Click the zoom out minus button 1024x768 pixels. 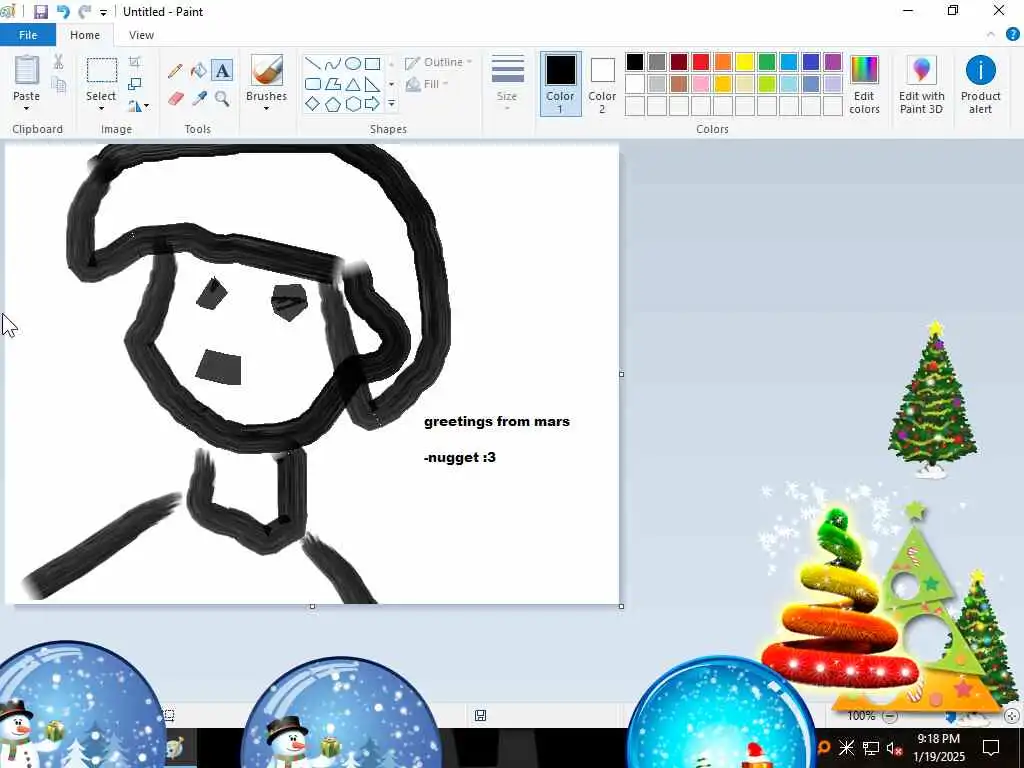tap(889, 716)
